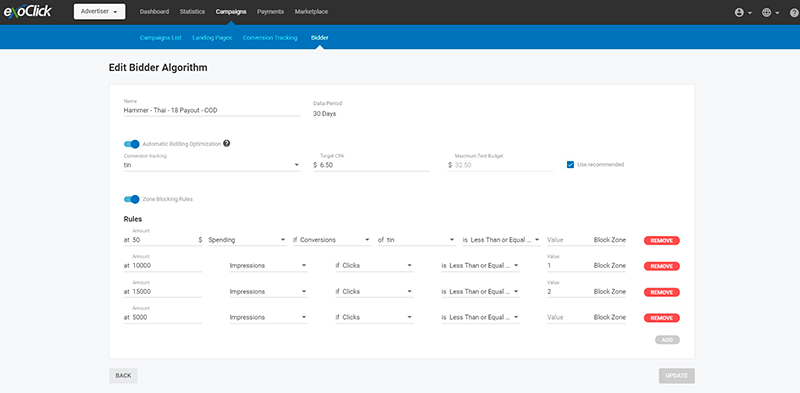Viewport: 800px width, 393px height.
Task: Open the Spending metric dropdown in first rule
Action: pos(247,240)
